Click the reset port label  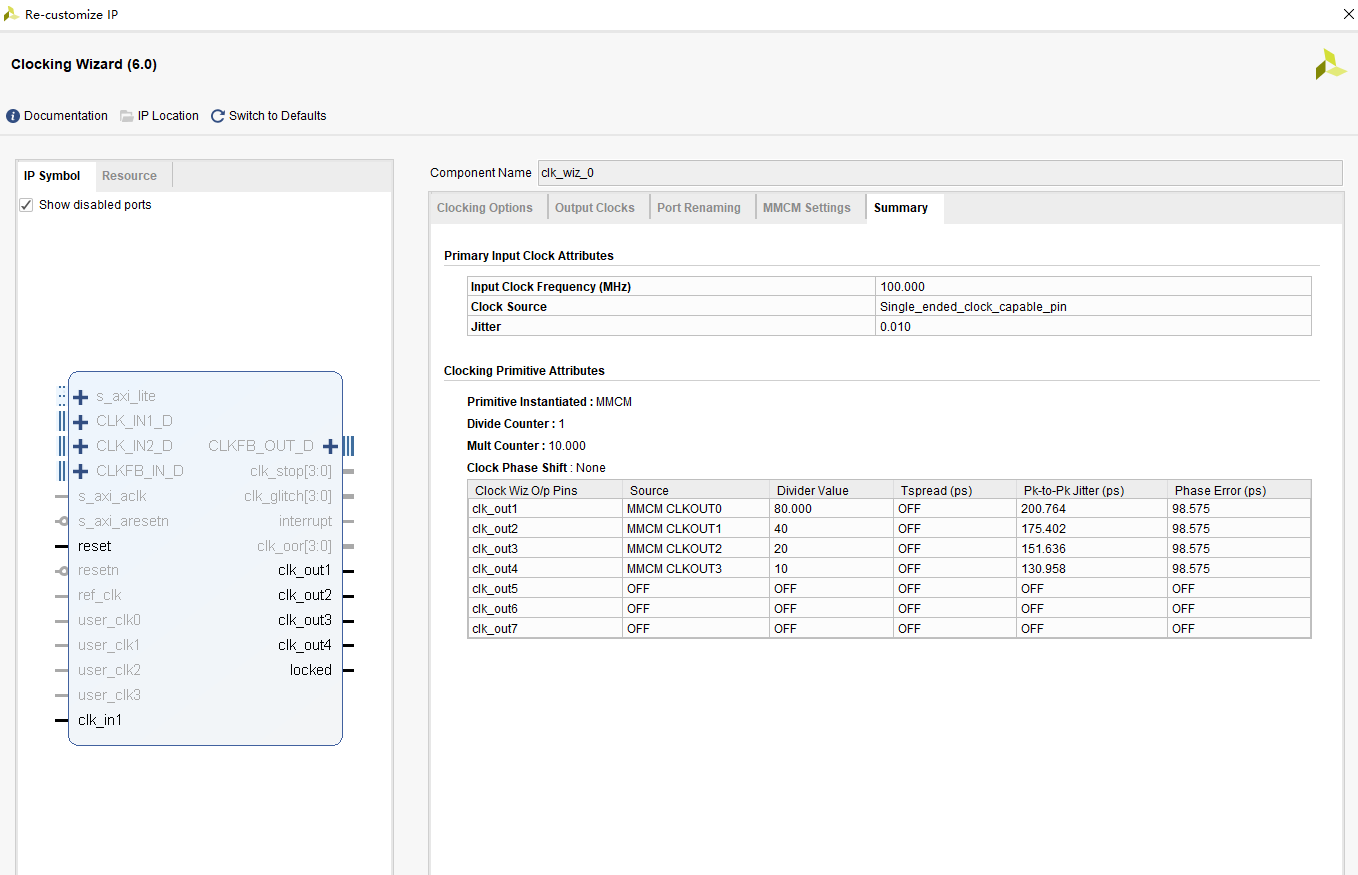click(95, 546)
